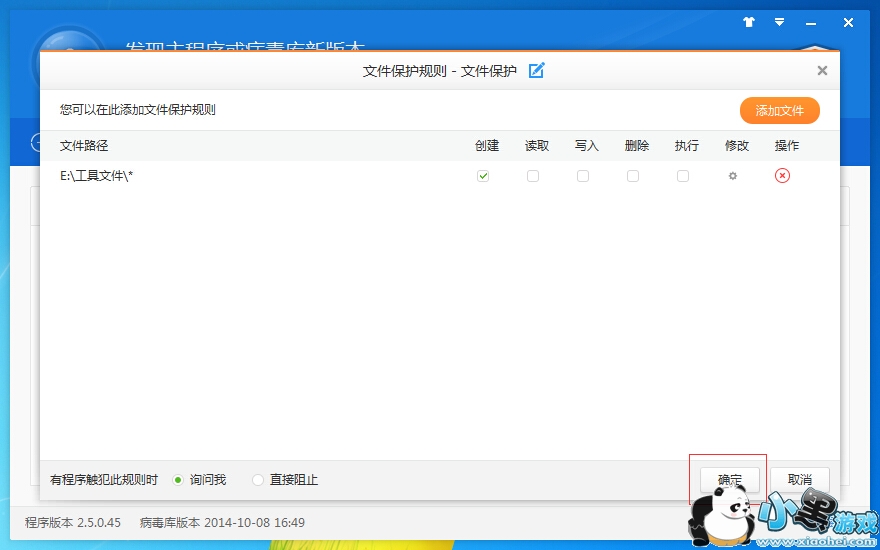Click the 写入 column header
Screen dimensions: 880x550
586,146
